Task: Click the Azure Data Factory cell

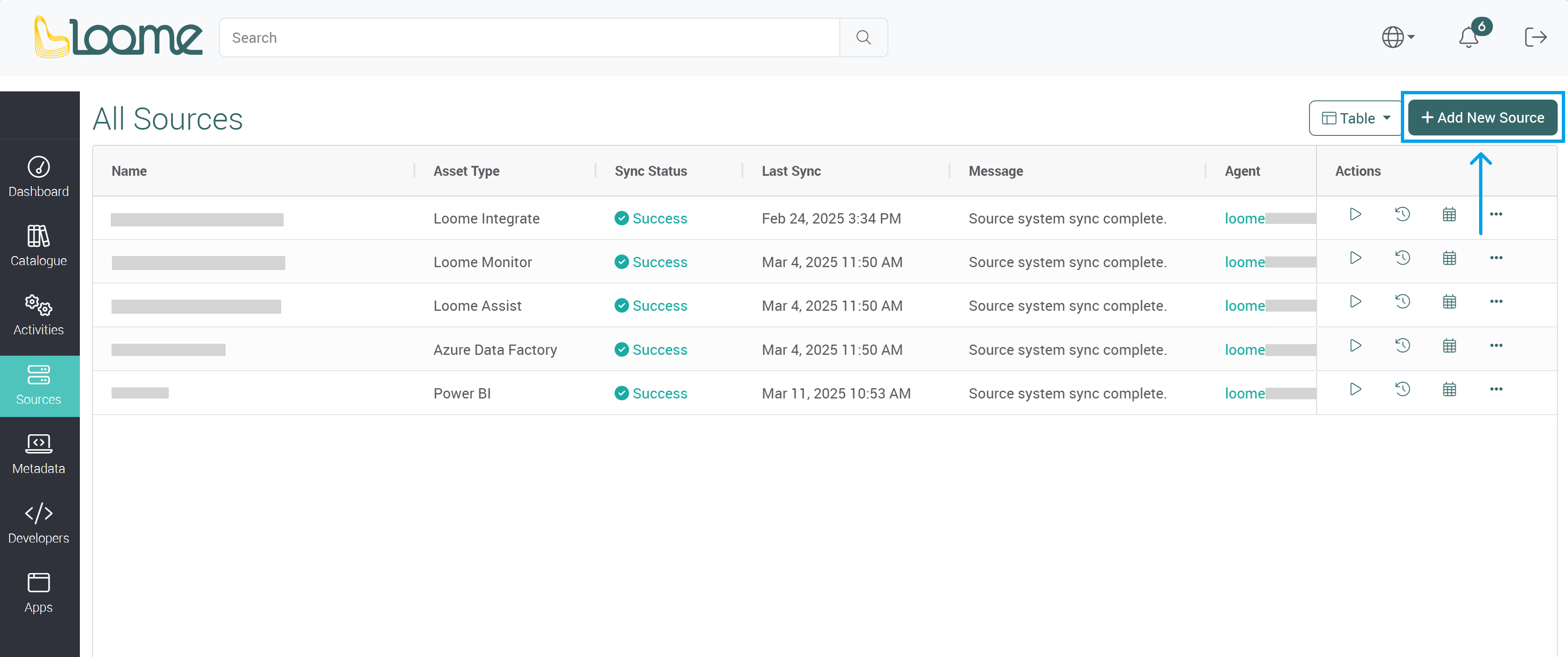Action: click(495, 350)
